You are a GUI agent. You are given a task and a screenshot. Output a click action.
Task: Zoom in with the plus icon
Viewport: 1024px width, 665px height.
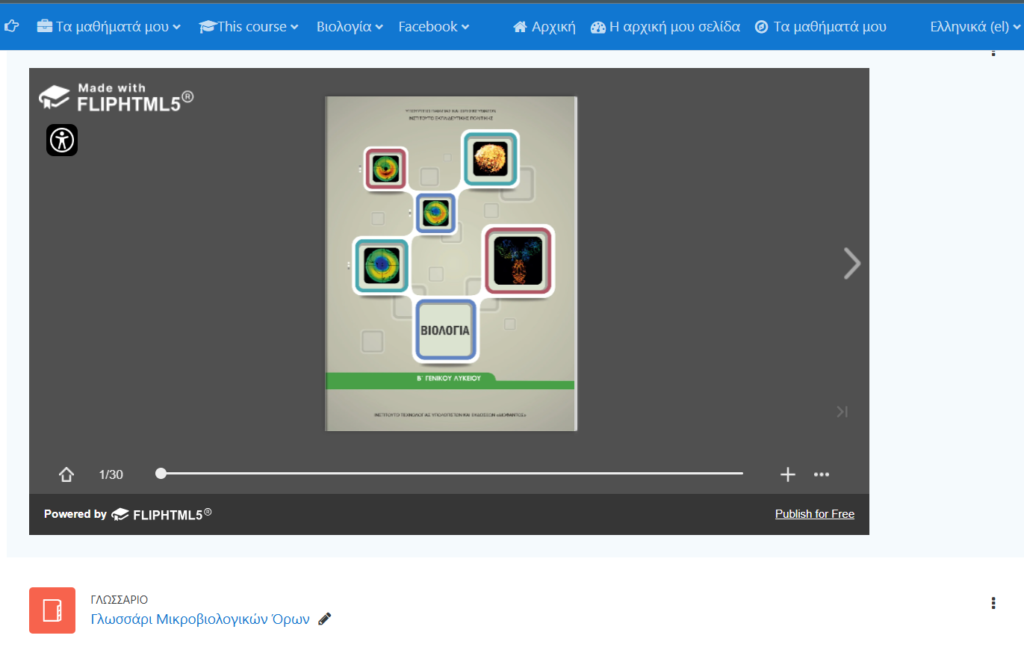[787, 474]
